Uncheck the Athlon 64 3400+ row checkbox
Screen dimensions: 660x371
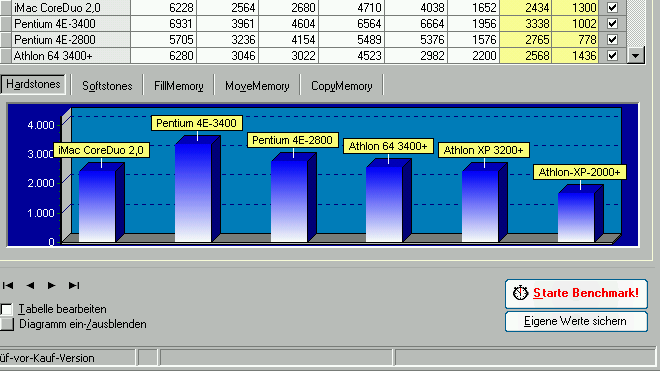(612, 56)
